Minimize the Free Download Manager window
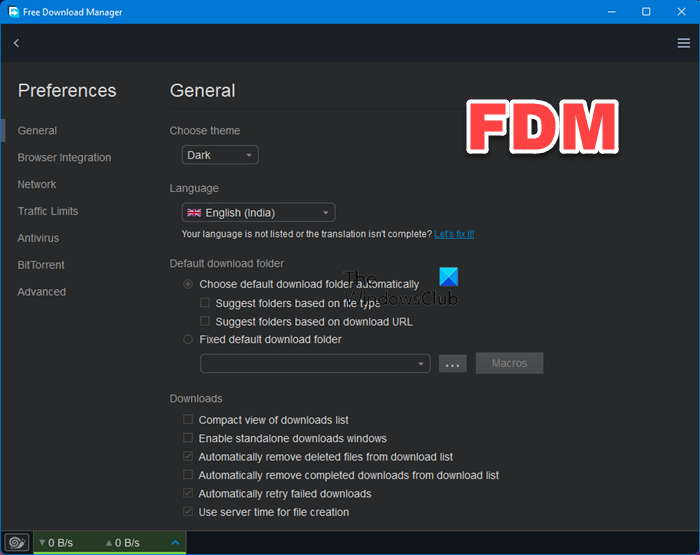 [x=612, y=12]
